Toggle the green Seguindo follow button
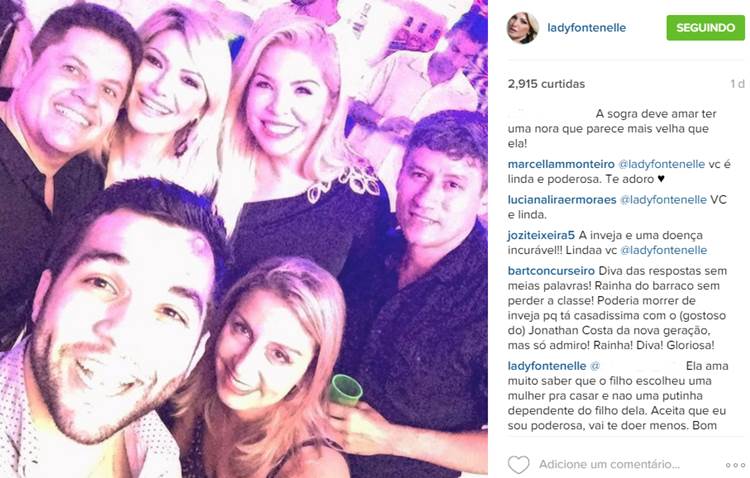Image resolution: width=750 pixels, height=478 pixels. point(706,27)
